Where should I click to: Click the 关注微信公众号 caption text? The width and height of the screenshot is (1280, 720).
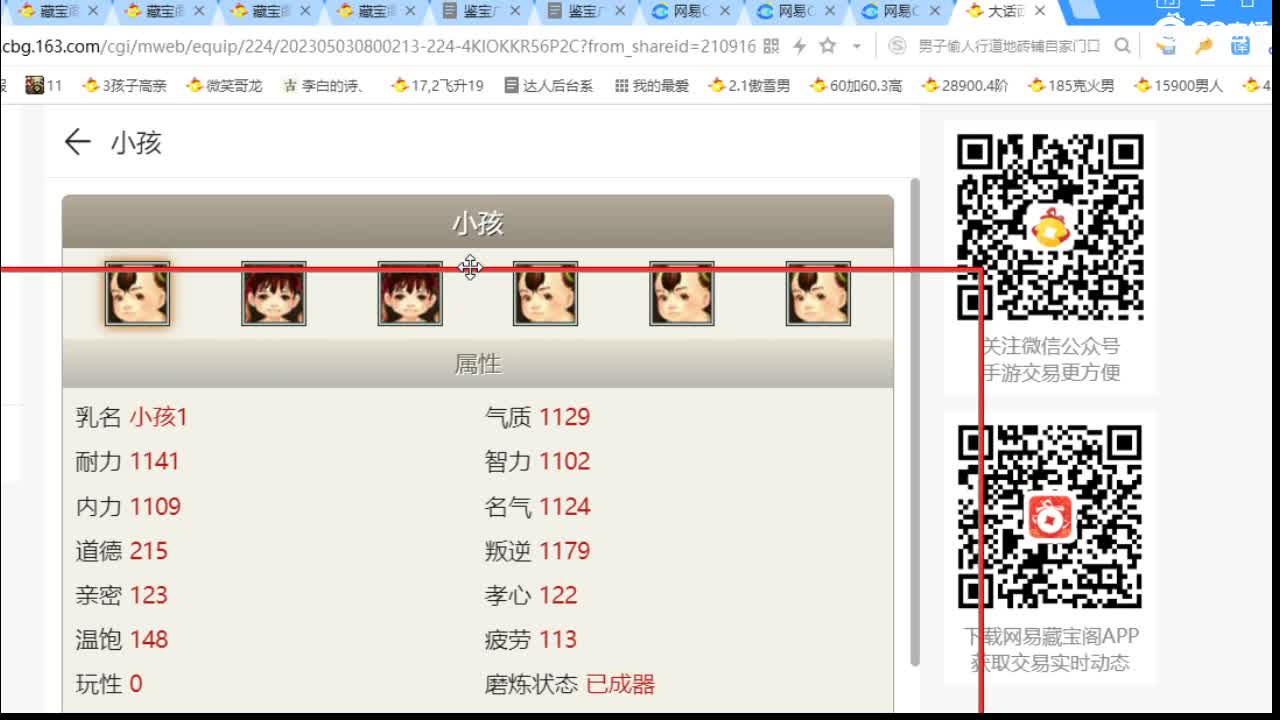pyautogui.click(x=1050, y=346)
